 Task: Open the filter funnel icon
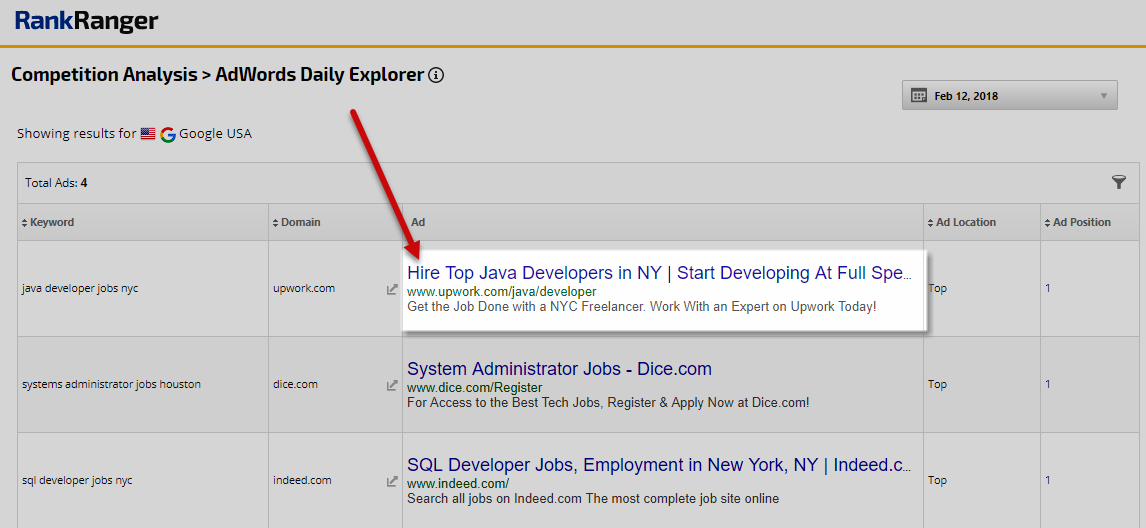click(1118, 182)
